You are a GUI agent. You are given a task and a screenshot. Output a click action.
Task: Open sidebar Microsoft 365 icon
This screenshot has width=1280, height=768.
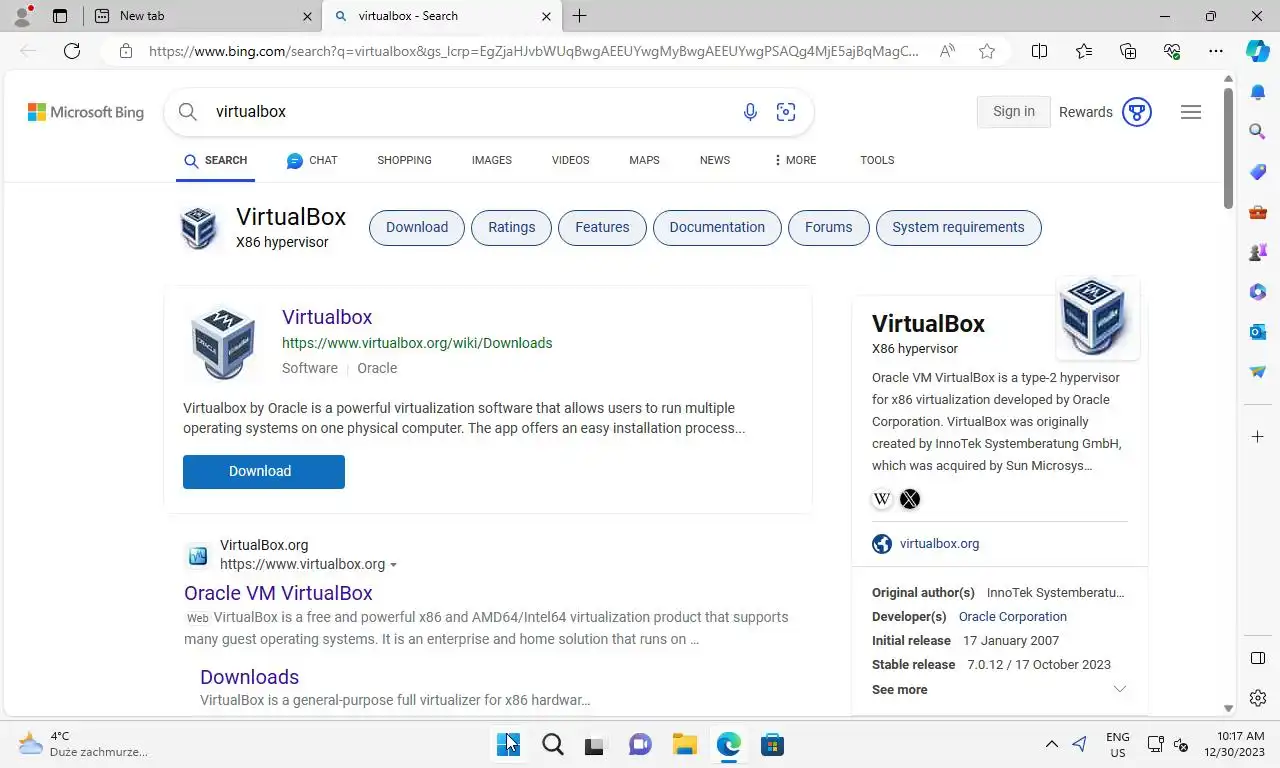click(x=1258, y=292)
